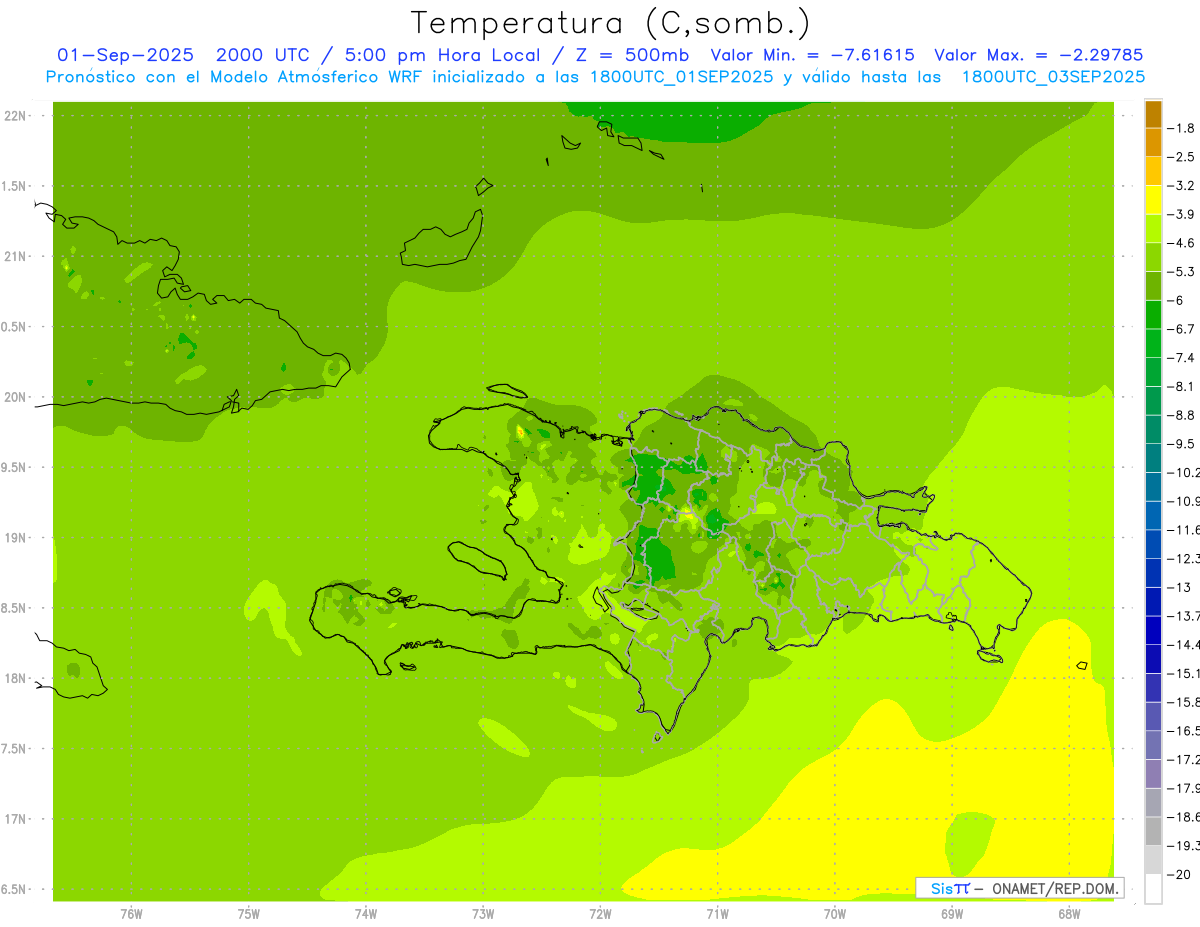Click the legend value '-1.8'
This screenshot has width=1200, height=927.
pos(1180,128)
